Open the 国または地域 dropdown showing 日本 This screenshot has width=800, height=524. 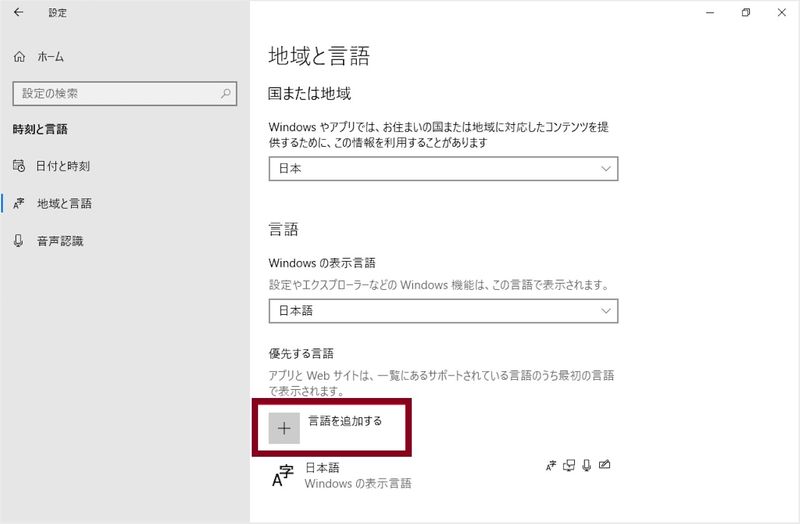click(443, 169)
